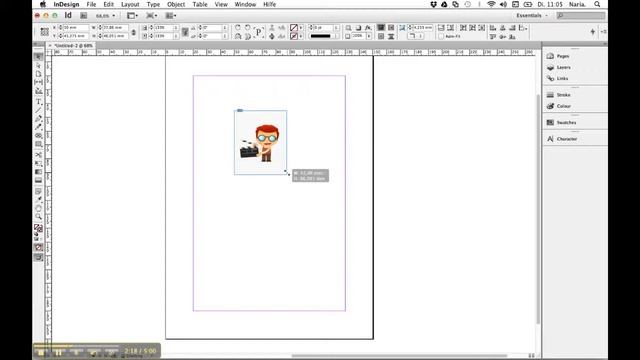Viewport: 640px width, 360px height.
Task: Toggle the screen mode button at toolbox bottom
Action: 38,258
